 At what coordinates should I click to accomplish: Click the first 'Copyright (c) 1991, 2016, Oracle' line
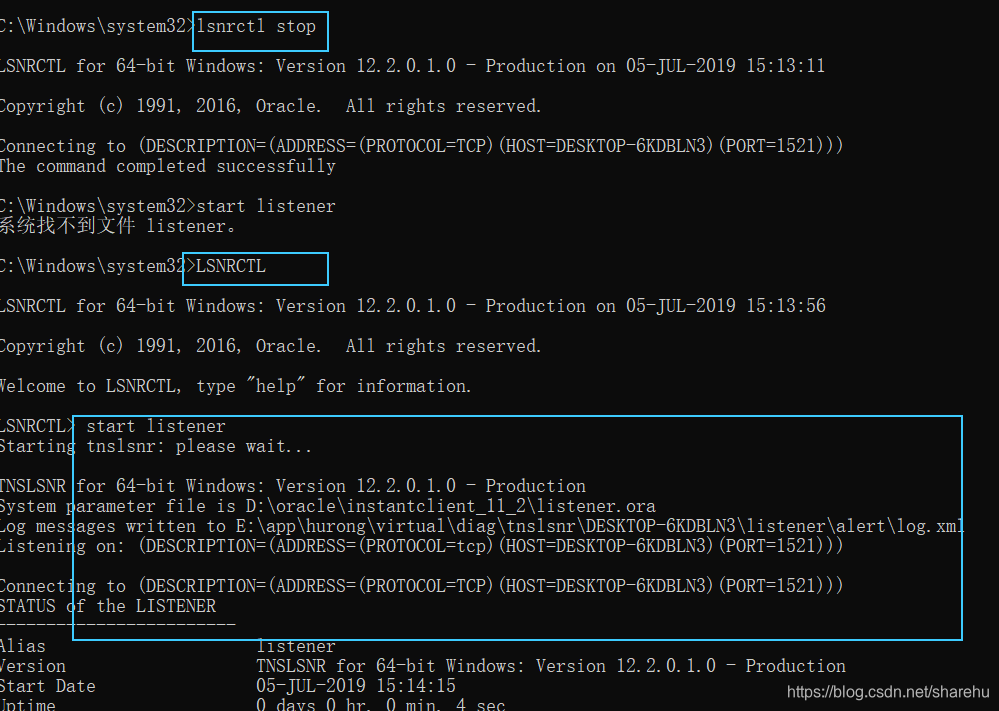270,106
